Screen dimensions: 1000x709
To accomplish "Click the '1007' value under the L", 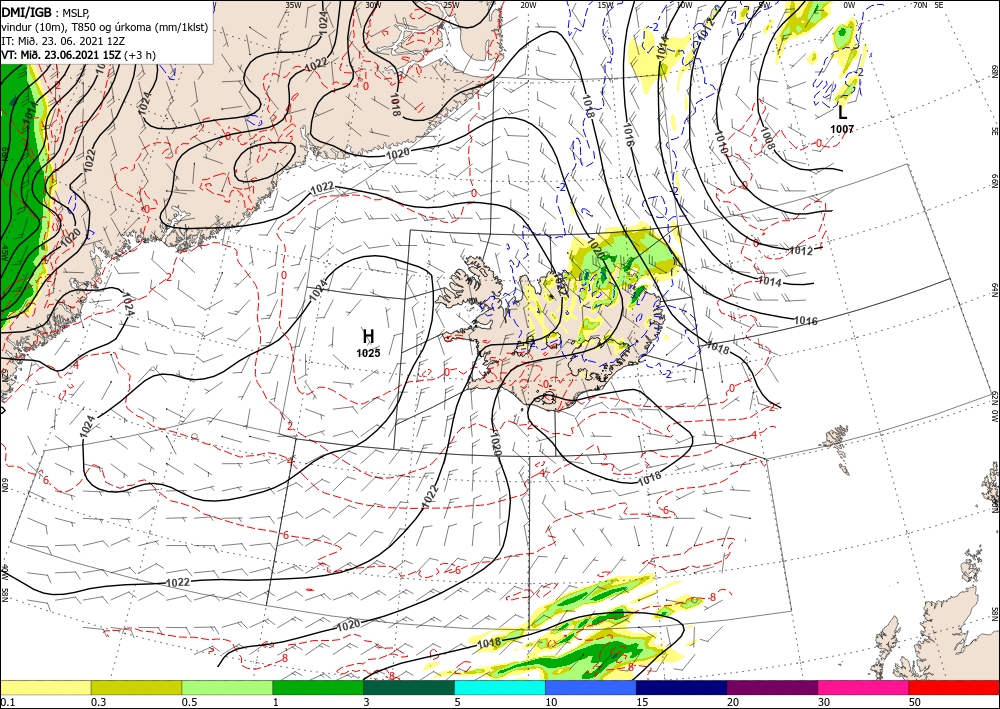I will point(842,129).
